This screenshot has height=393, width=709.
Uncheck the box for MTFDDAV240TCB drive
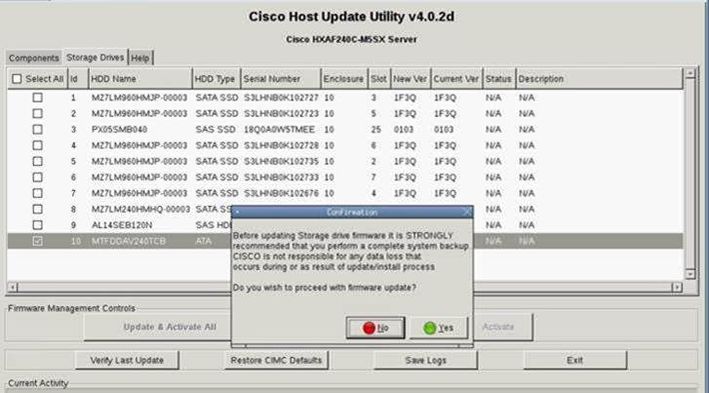tap(38, 241)
